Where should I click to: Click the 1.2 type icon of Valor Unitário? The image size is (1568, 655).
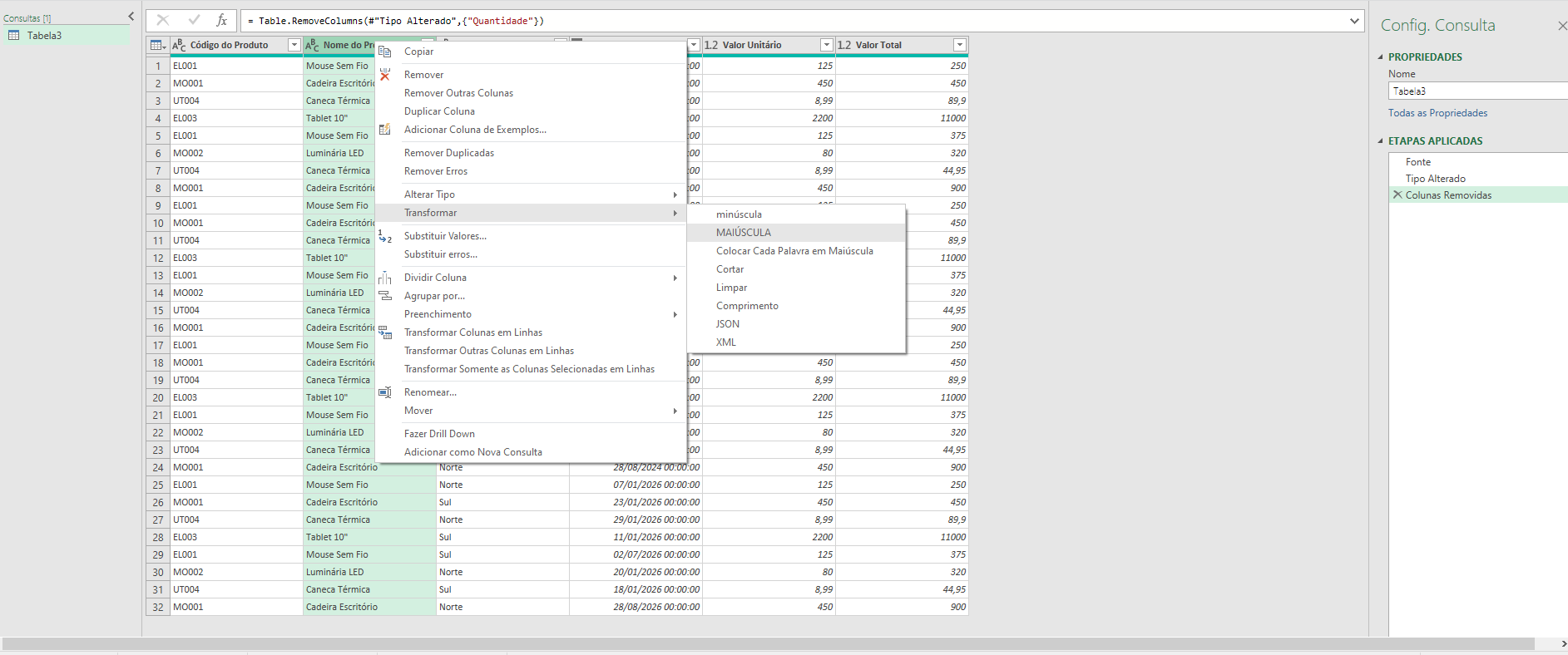coord(711,45)
